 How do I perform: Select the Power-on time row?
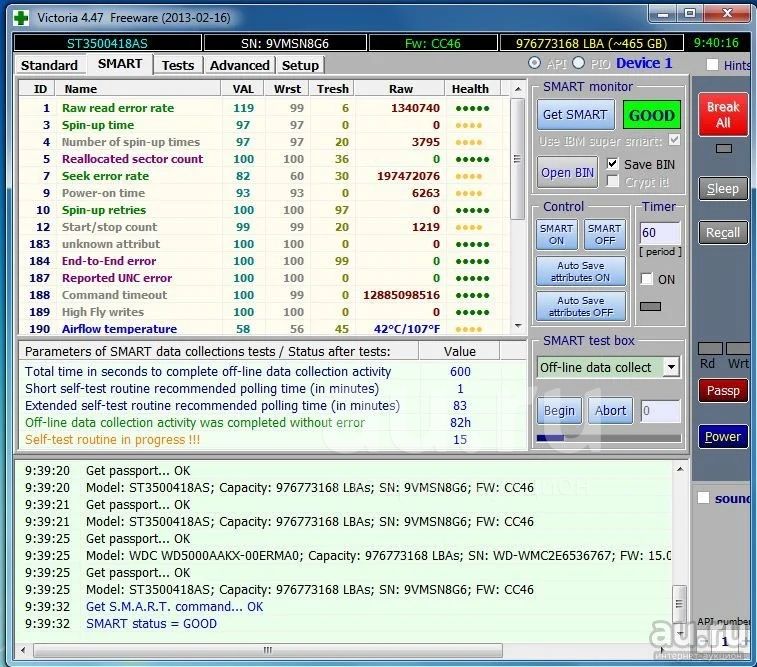(264, 193)
